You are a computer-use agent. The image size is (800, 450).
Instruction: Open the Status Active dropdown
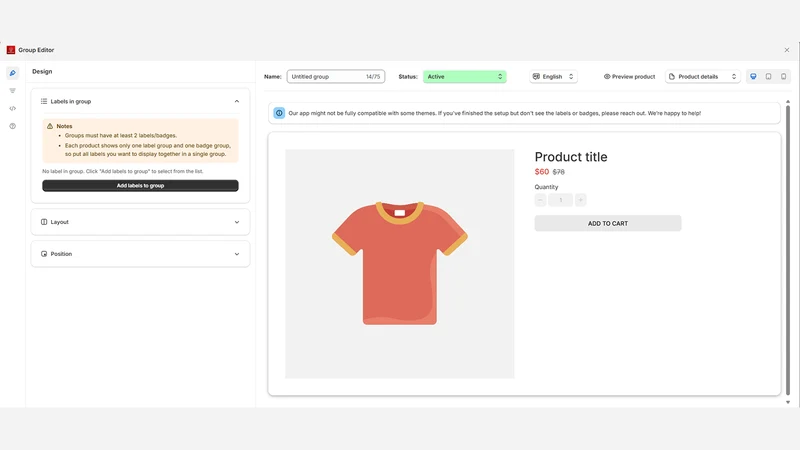464,77
